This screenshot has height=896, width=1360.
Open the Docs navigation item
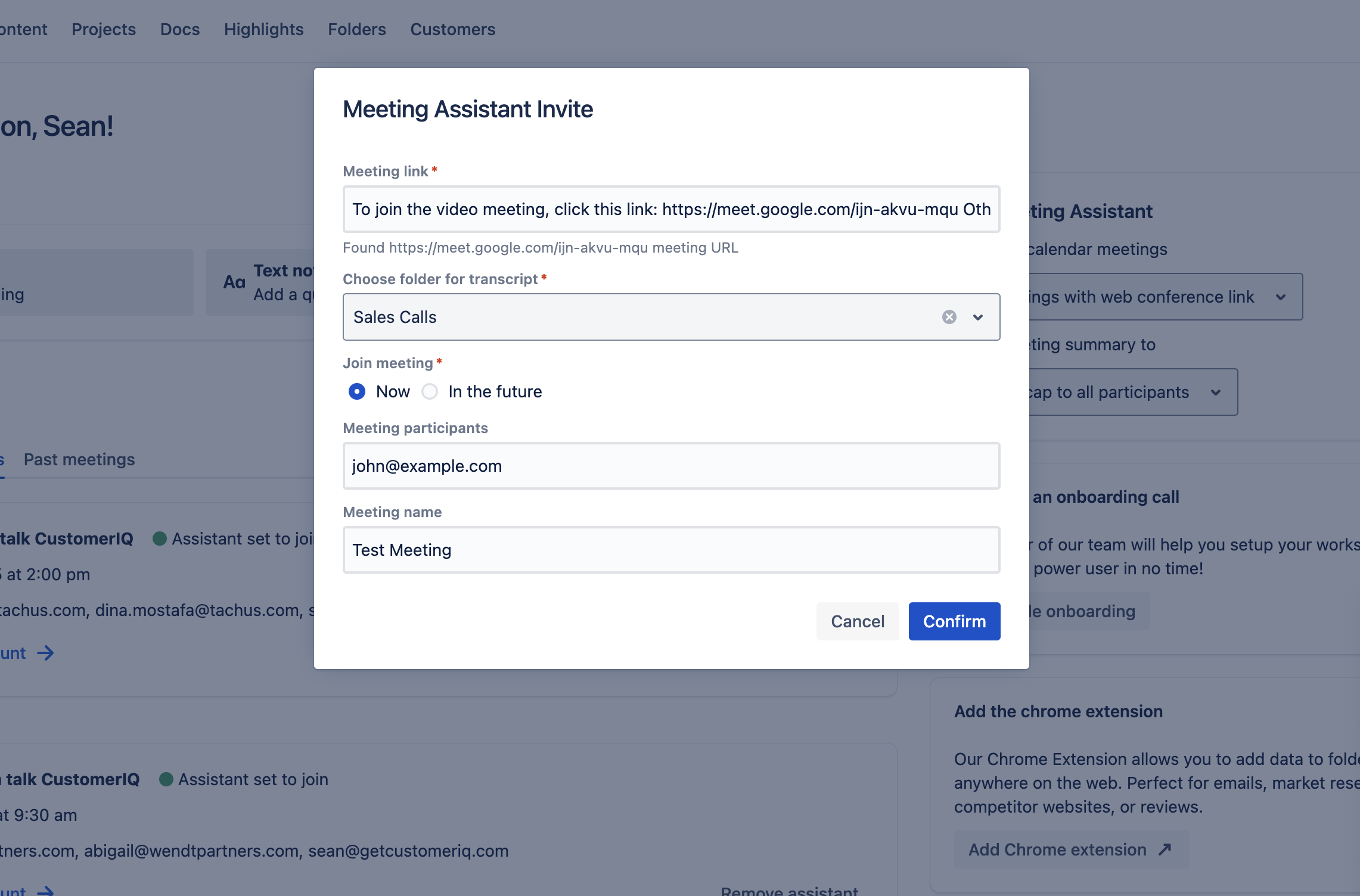(179, 29)
